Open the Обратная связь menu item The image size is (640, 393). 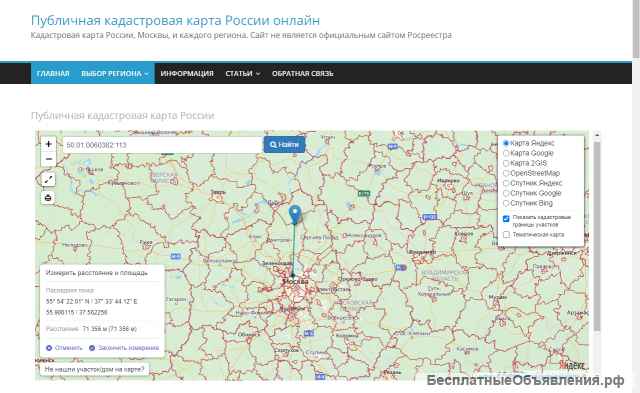[x=302, y=73]
